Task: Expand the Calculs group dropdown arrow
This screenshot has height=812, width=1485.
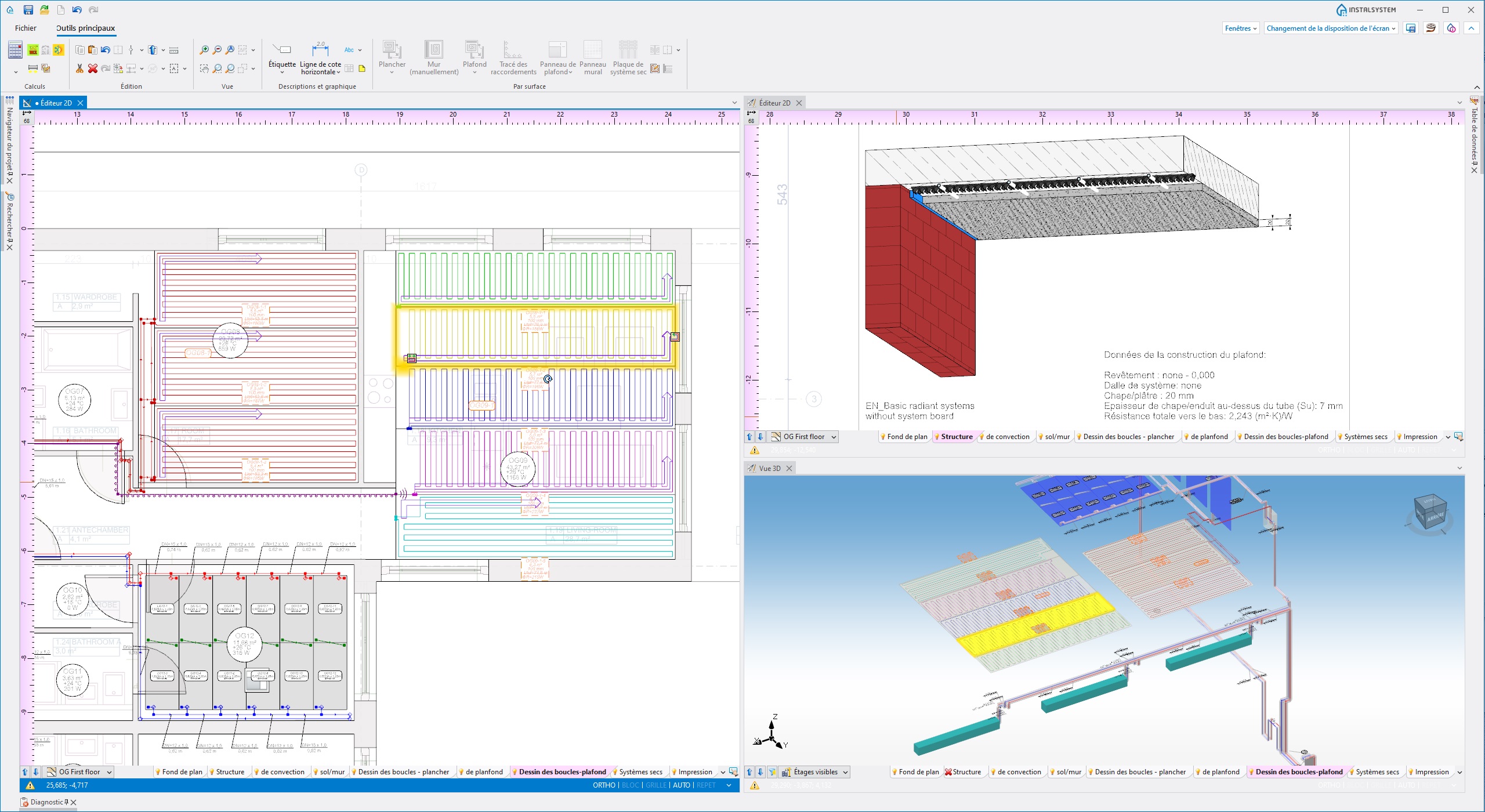Action: point(16,71)
